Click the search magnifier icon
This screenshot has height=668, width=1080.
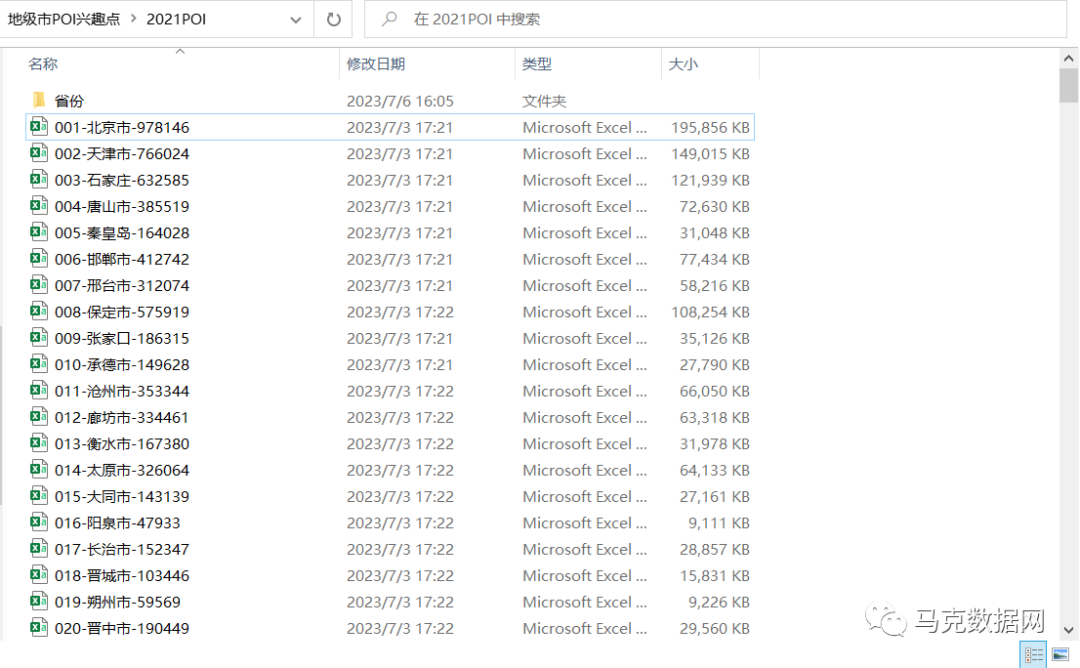390,19
